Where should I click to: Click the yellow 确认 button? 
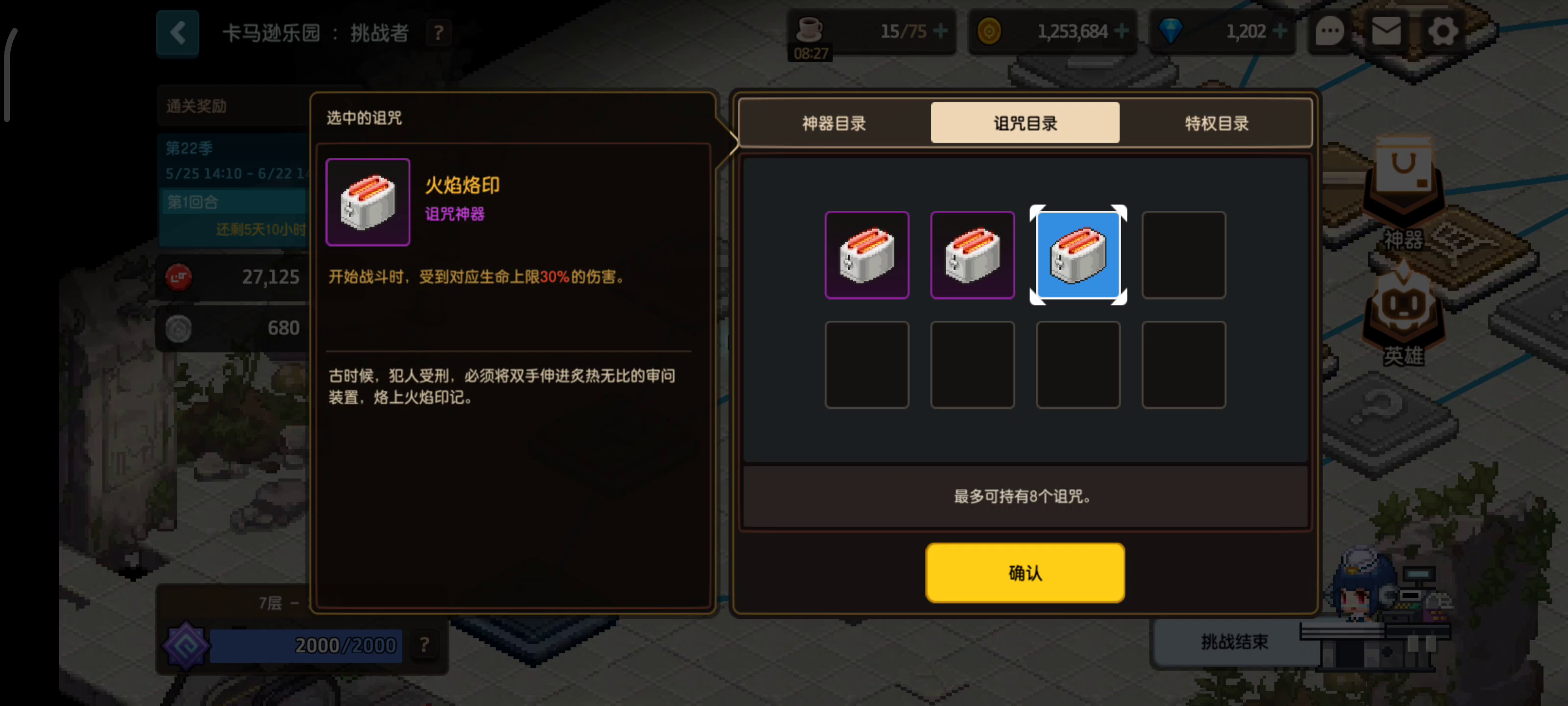[x=1025, y=573]
